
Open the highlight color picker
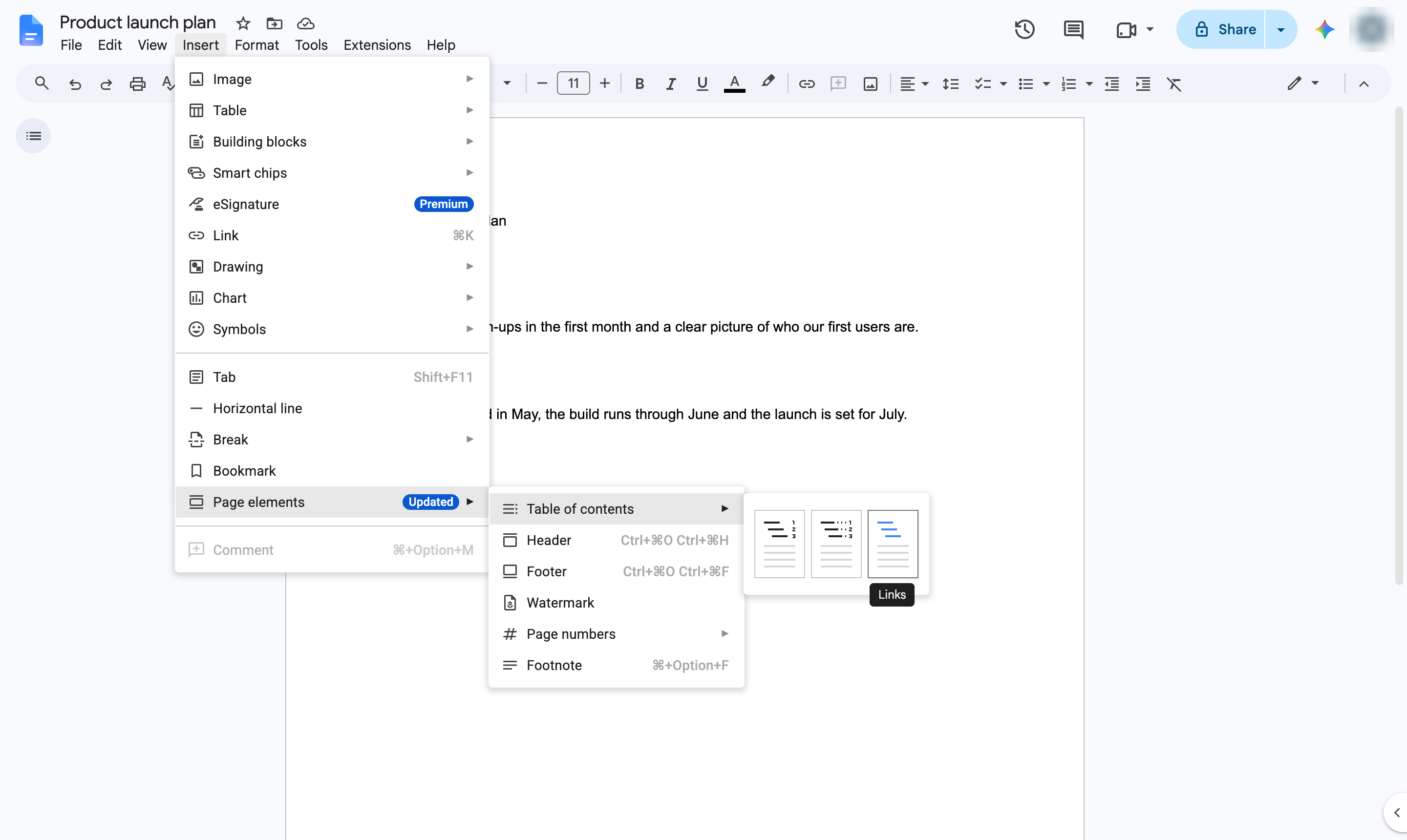tap(768, 82)
